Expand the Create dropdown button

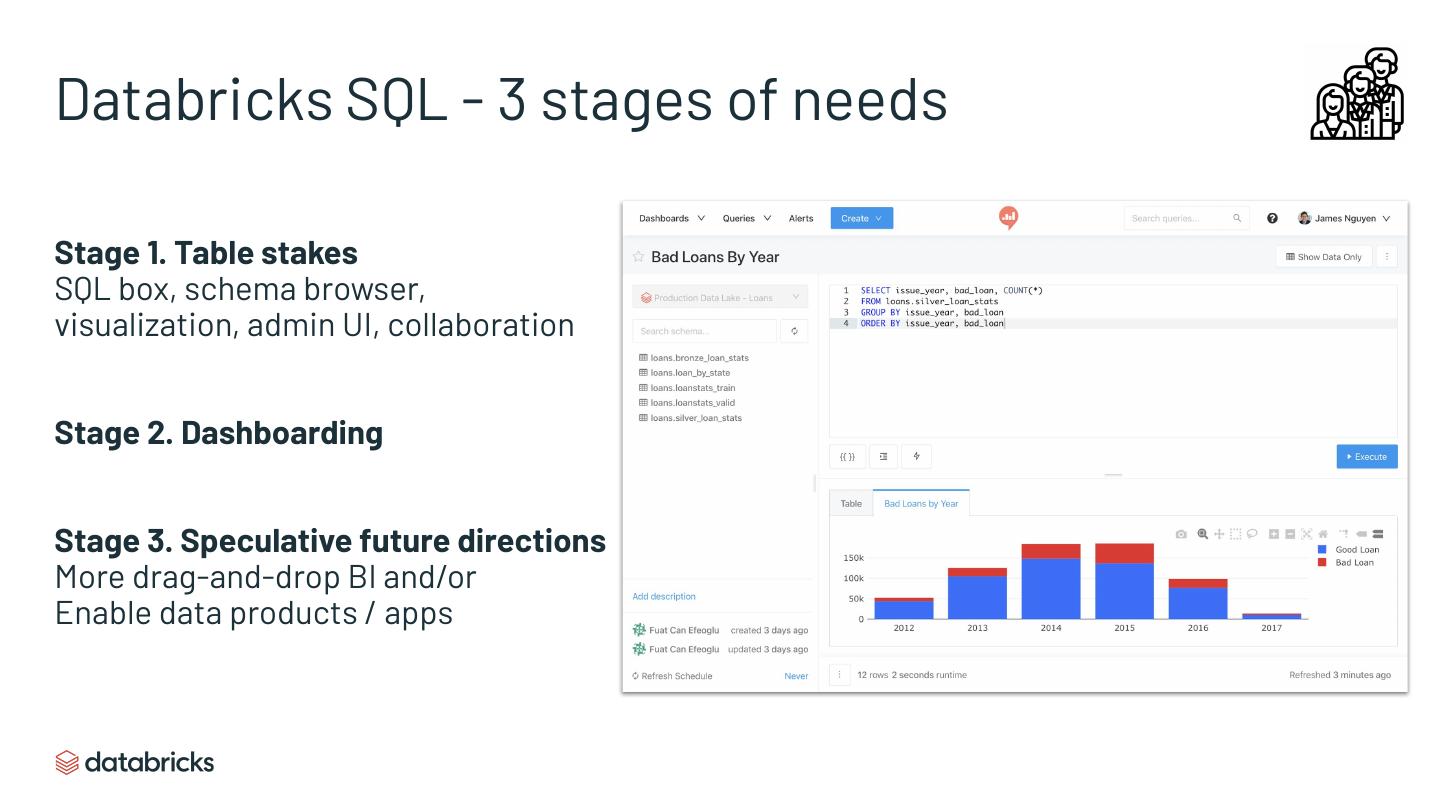(862, 218)
